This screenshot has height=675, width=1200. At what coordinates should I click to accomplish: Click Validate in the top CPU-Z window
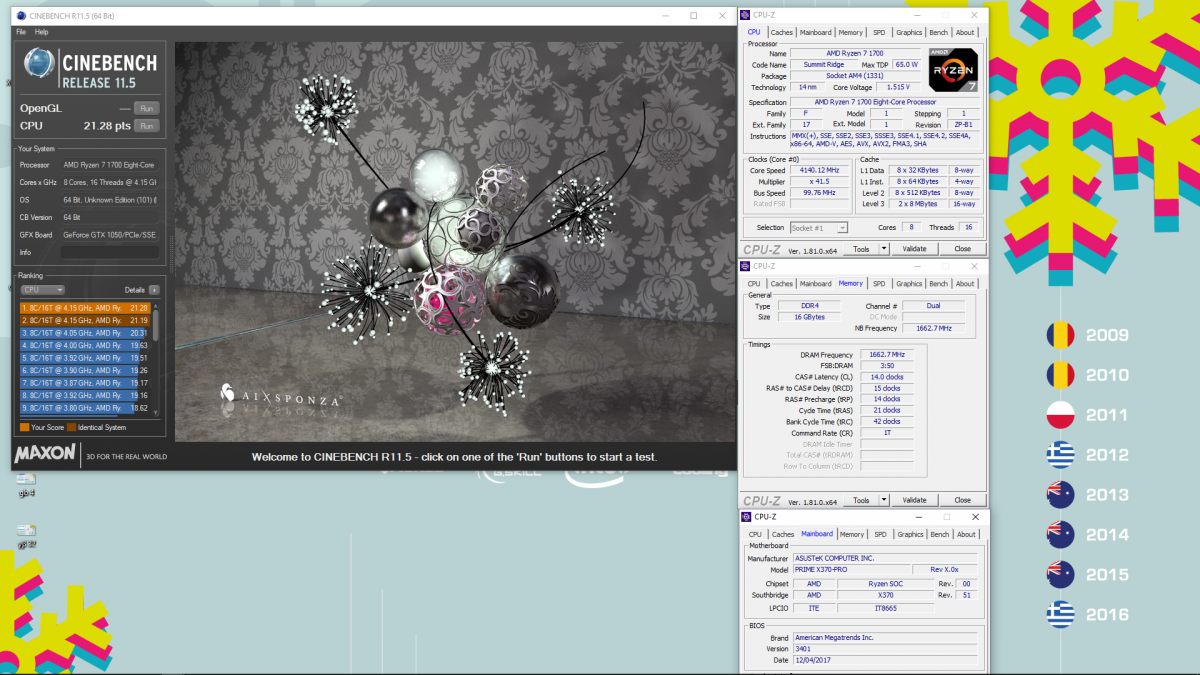[914, 249]
